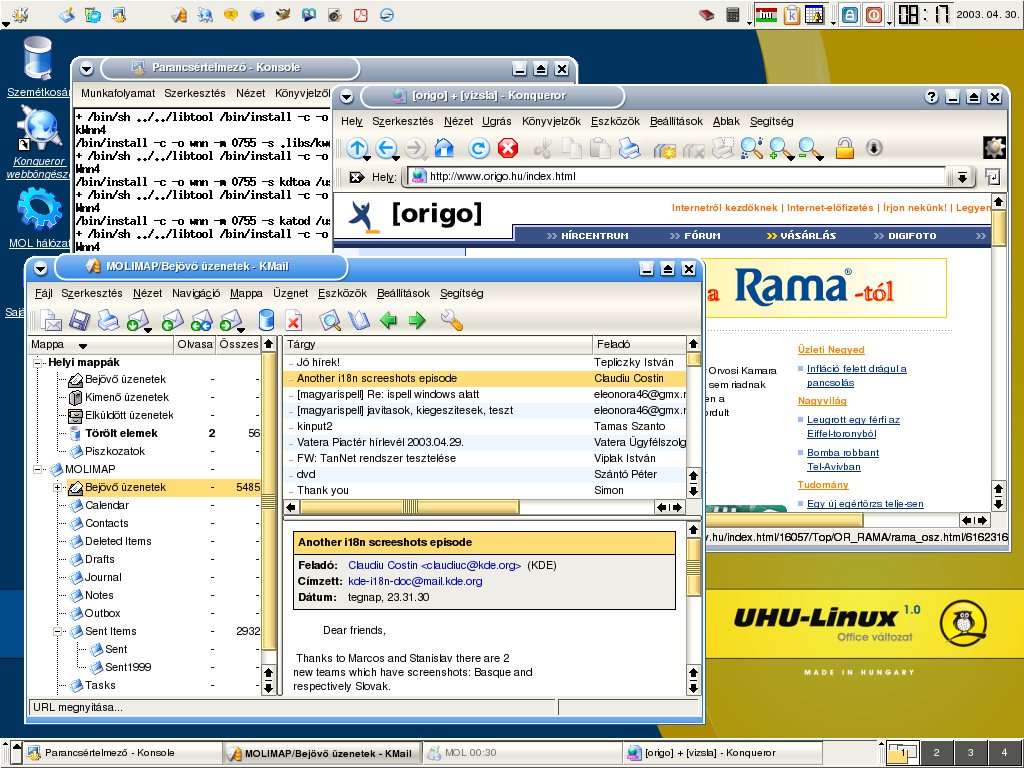The width and height of the screenshot is (1024, 768).
Task: Open the Üzenet menu in KMail
Action: (290, 294)
